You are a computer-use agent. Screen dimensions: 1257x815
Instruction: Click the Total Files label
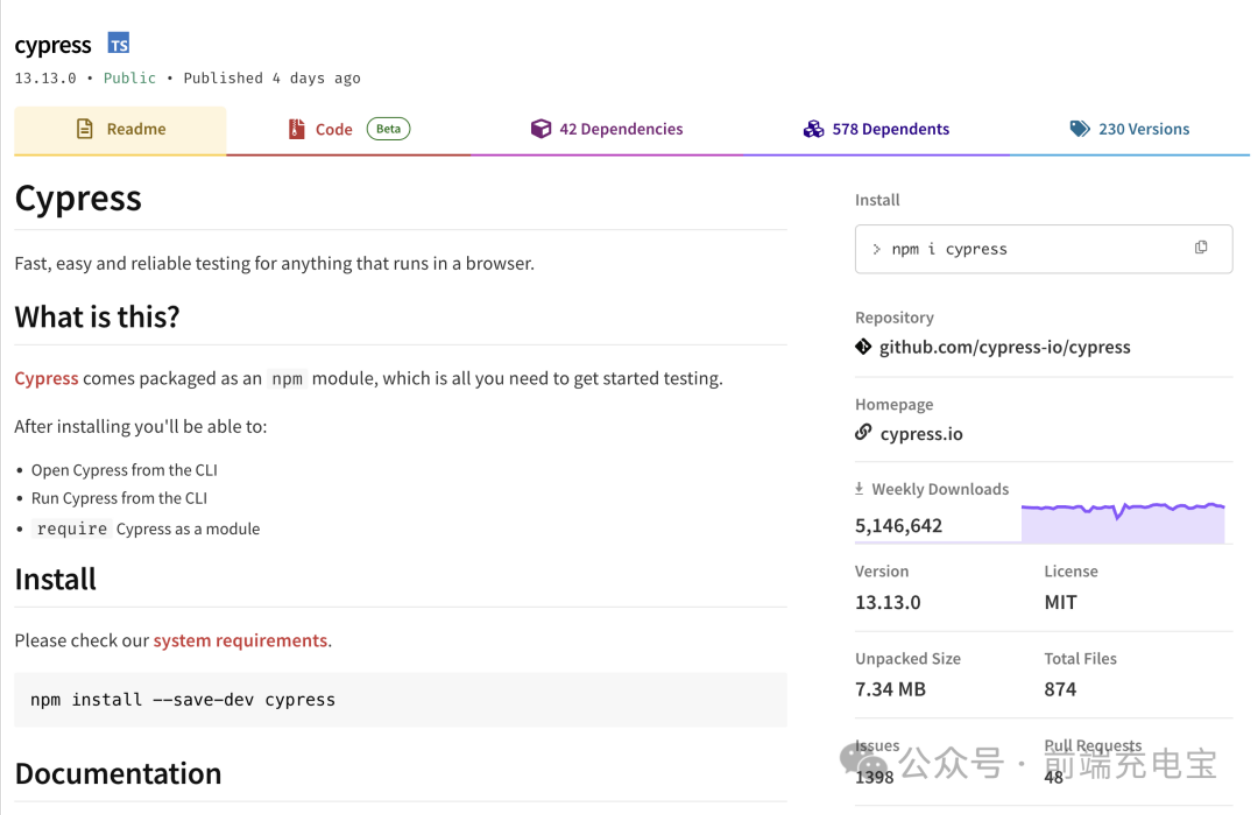[1080, 659]
